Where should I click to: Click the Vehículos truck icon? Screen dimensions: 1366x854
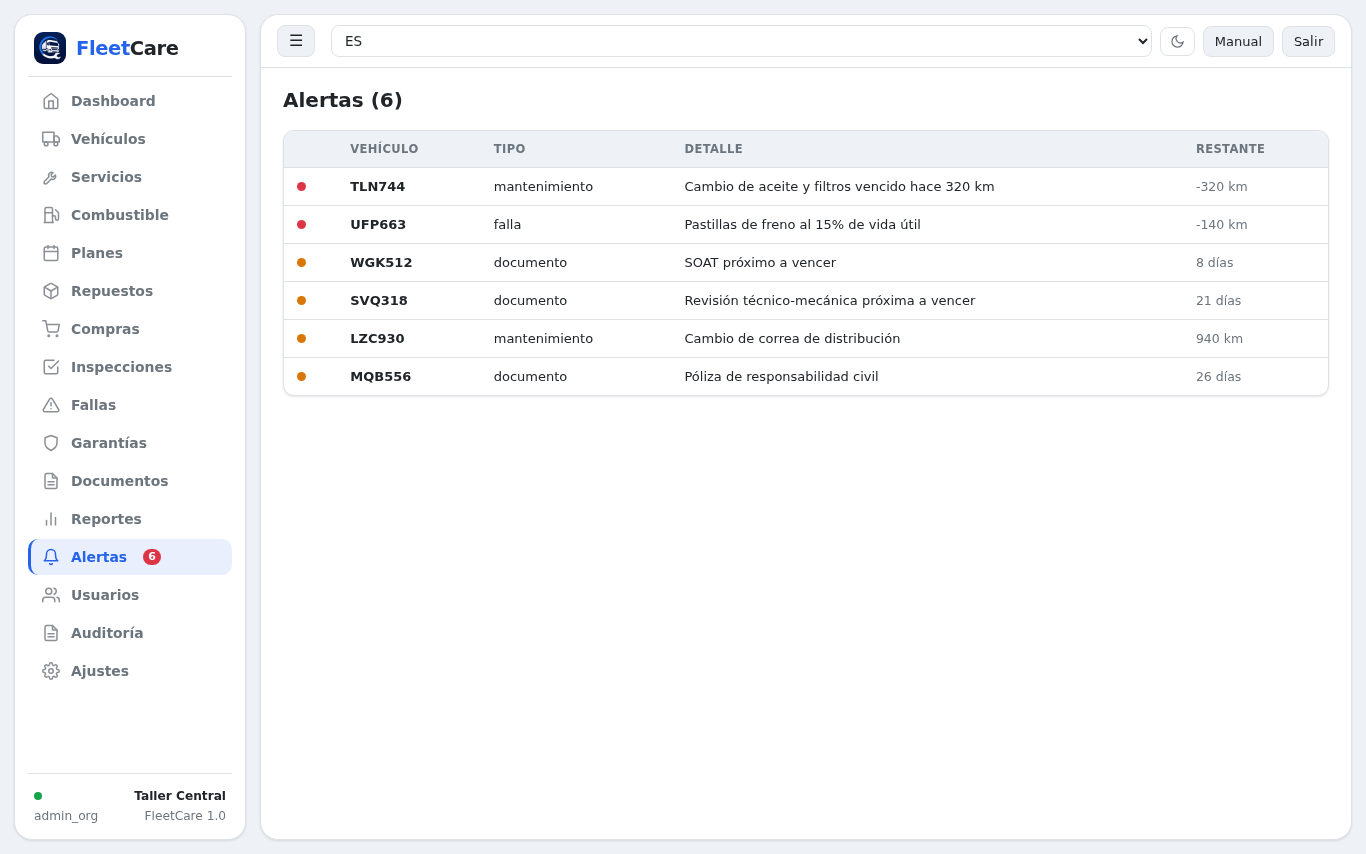[51, 139]
